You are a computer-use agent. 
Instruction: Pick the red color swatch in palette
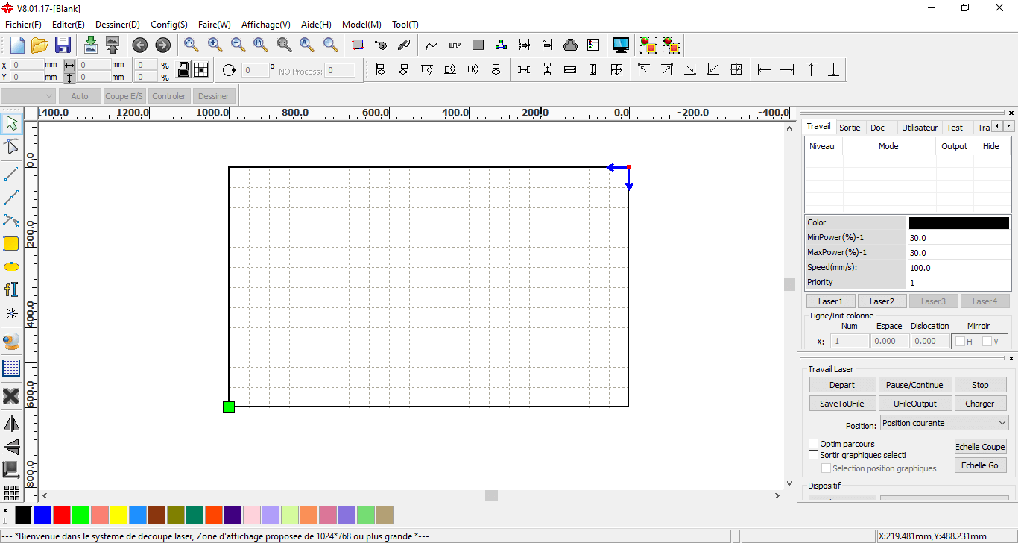(61, 515)
